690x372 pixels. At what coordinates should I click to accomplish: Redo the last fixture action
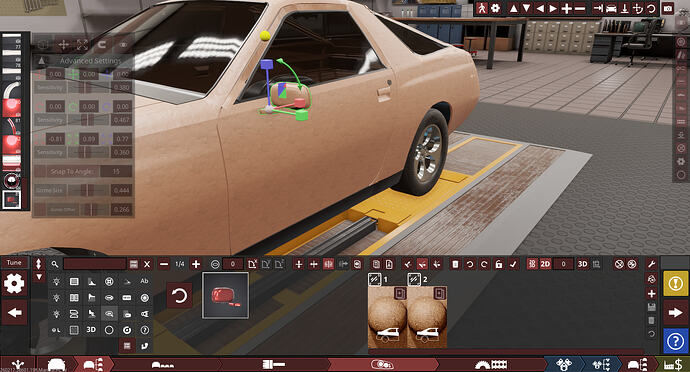tap(484, 264)
